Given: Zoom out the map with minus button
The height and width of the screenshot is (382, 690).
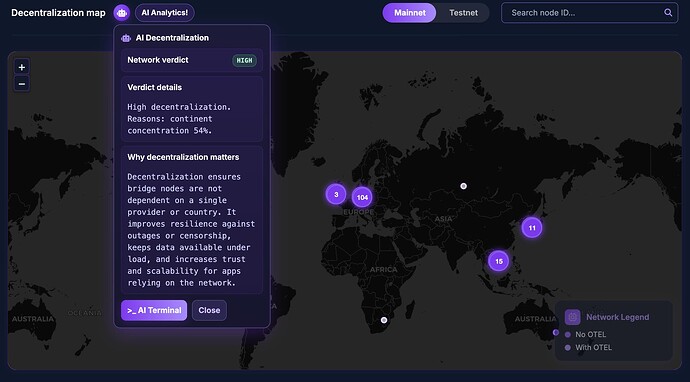Looking at the screenshot, I should 22,84.
